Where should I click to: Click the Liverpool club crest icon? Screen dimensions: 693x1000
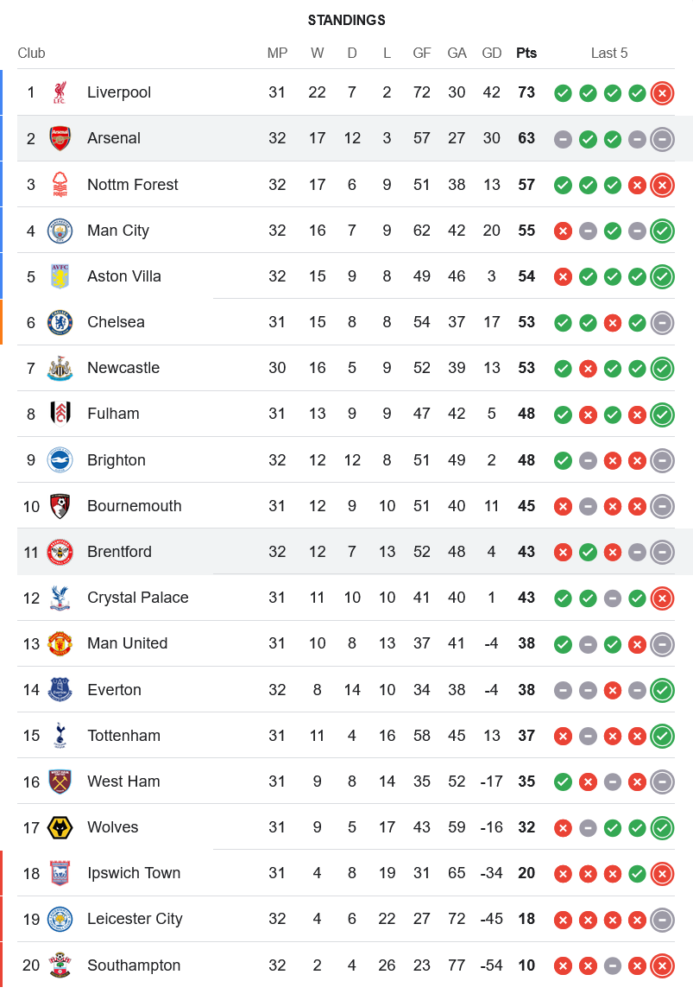pos(60,93)
